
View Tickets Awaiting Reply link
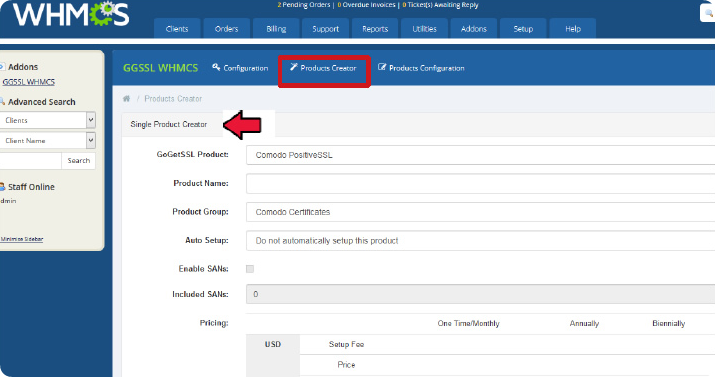(x=440, y=5)
